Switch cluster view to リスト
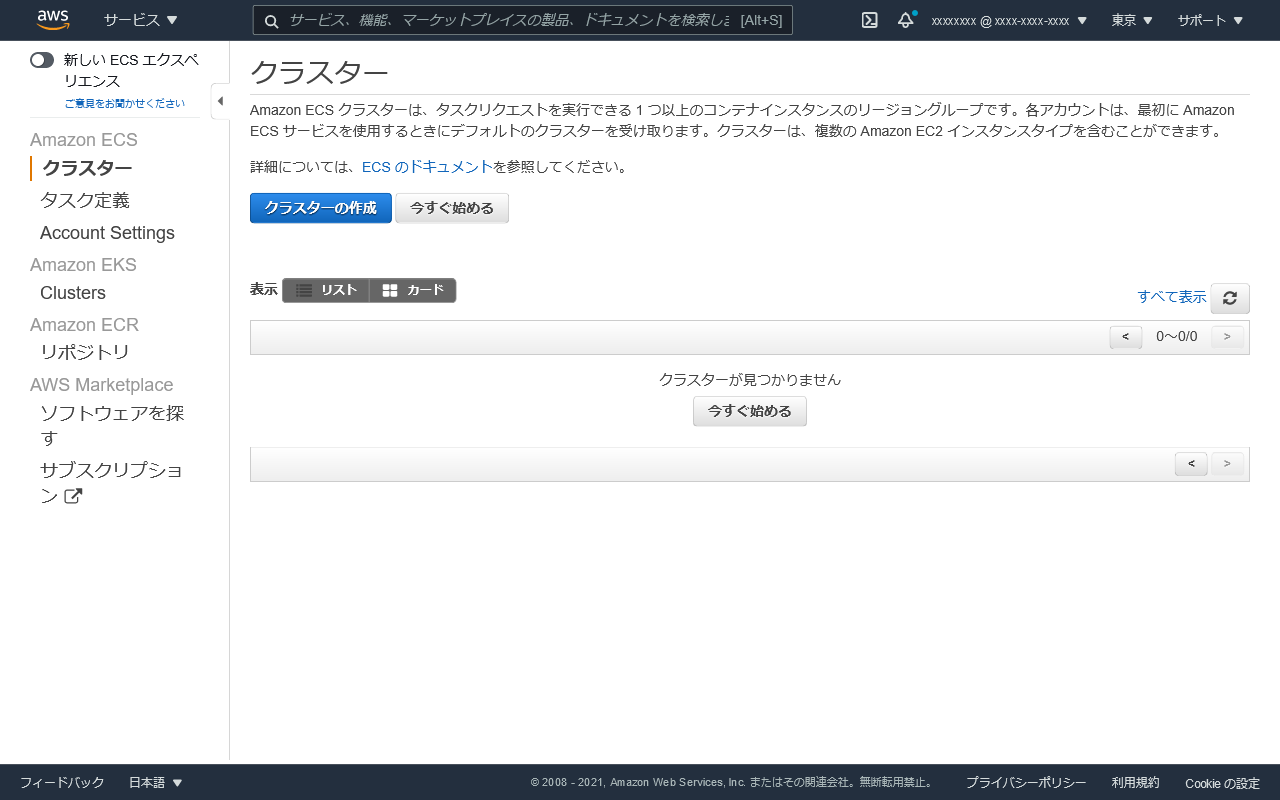1280x800 pixels. 326,290
